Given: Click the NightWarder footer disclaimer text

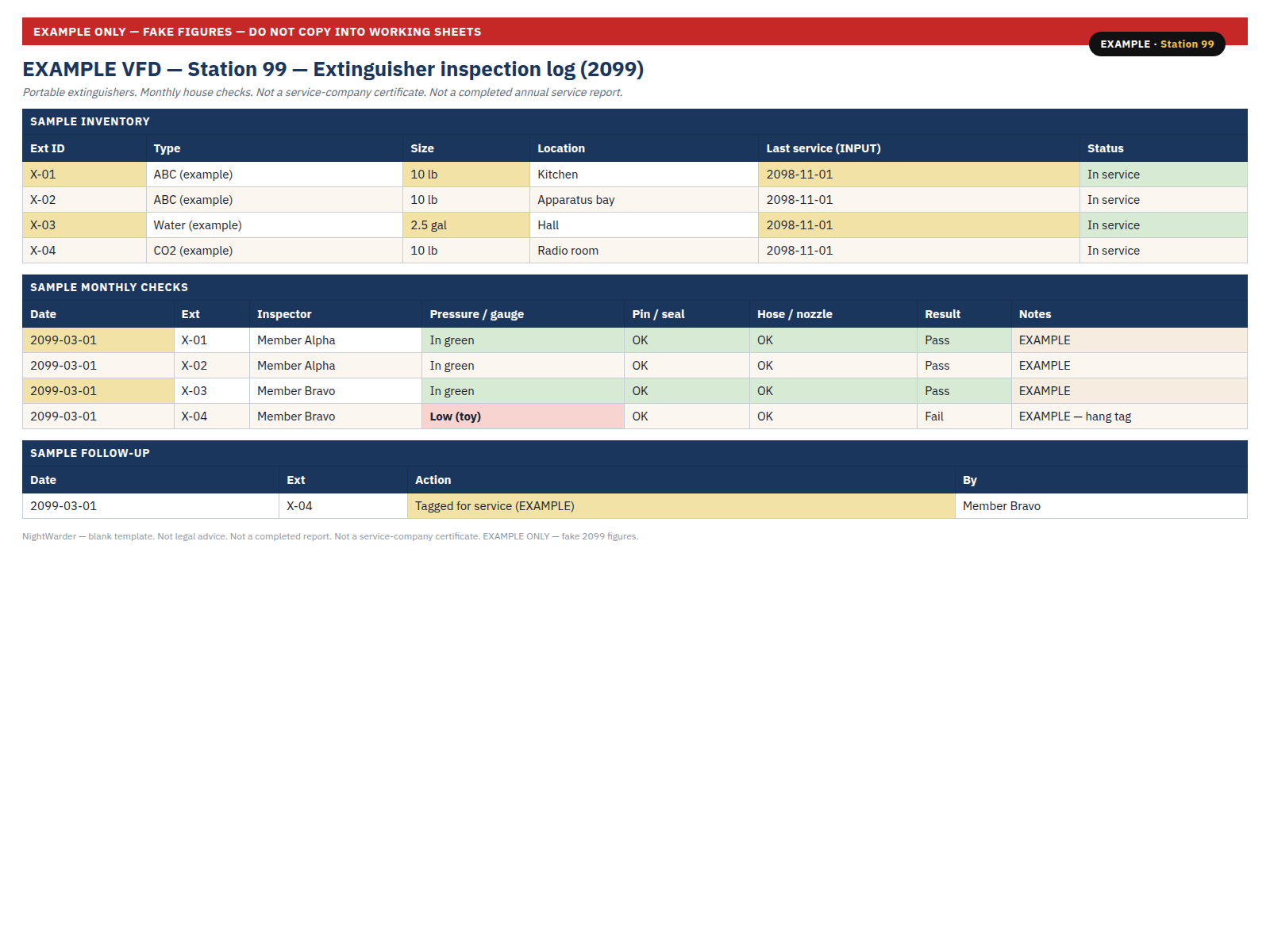Looking at the screenshot, I should click(330, 536).
